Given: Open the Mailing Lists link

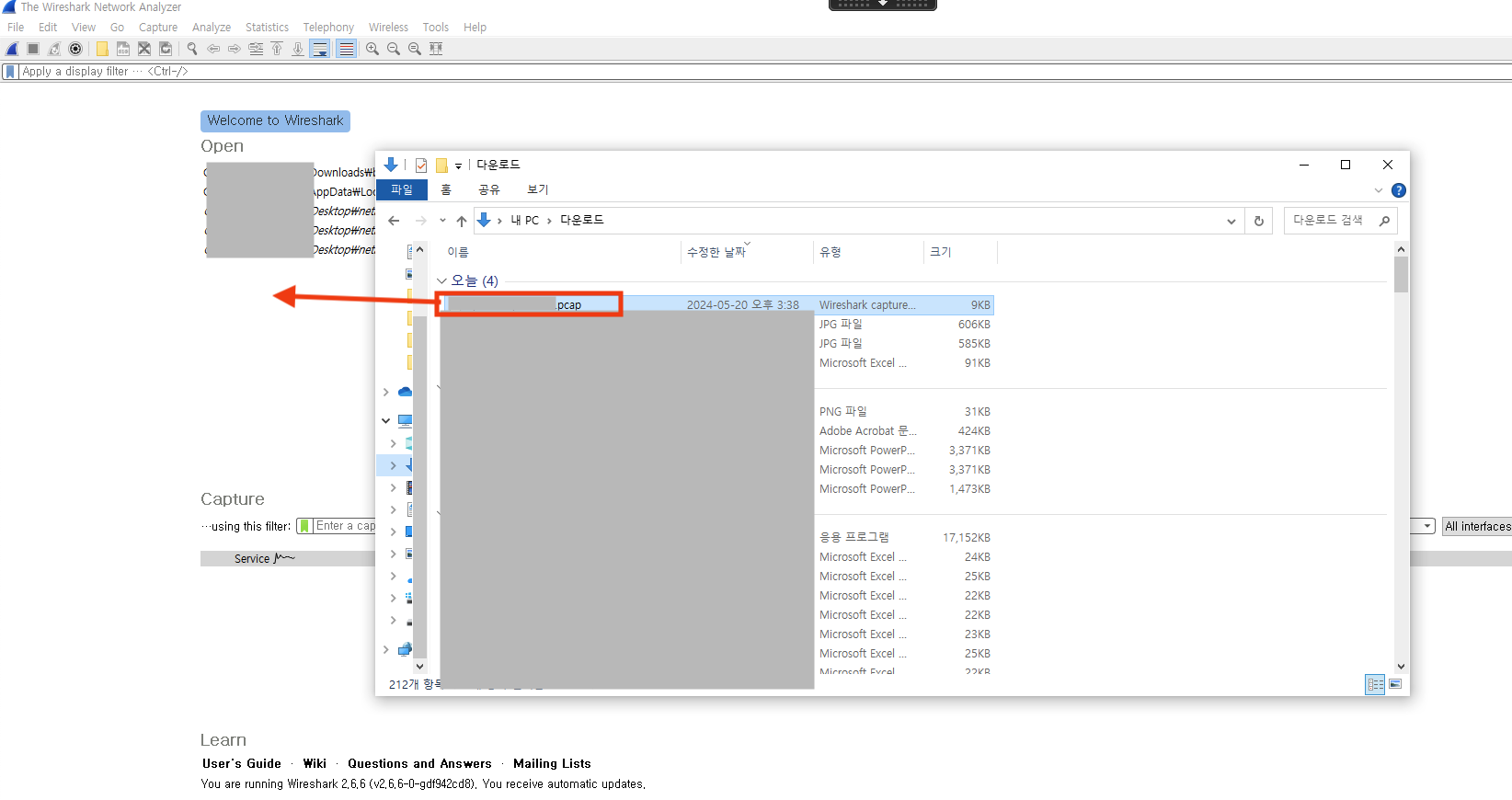Looking at the screenshot, I should click(x=552, y=763).
